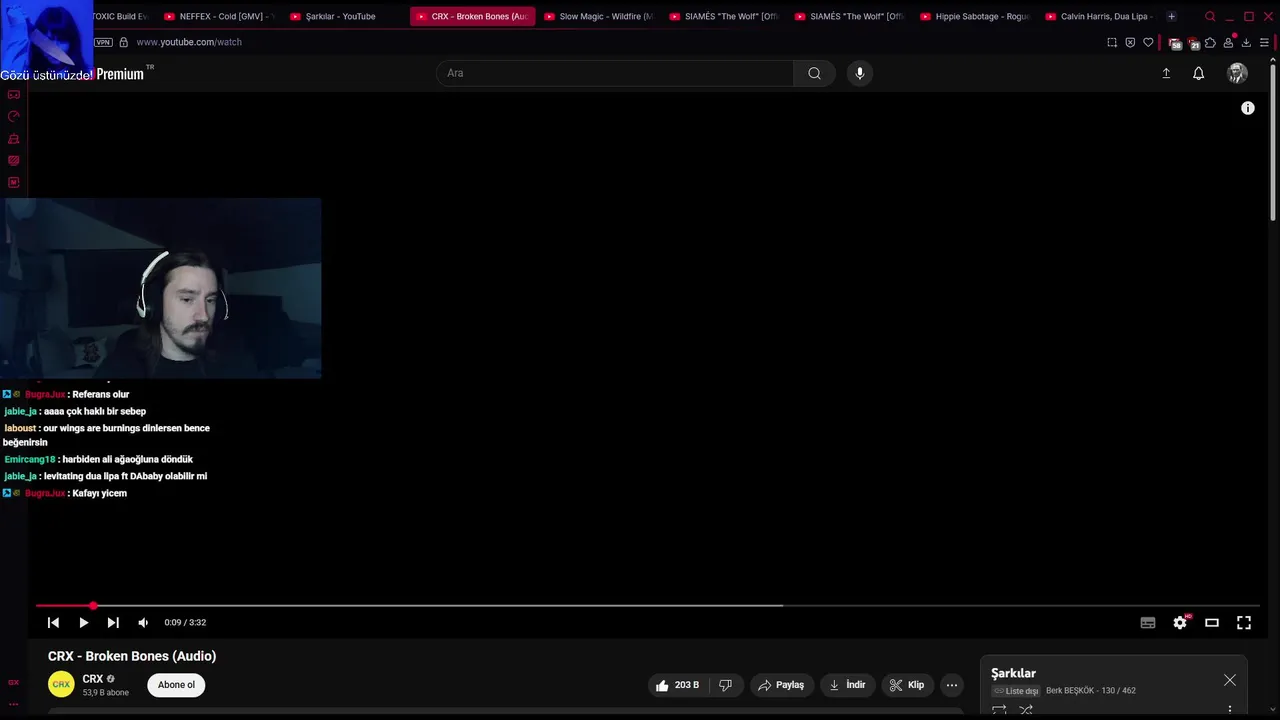Open site lock security info
The height and width of the screenshot is (720, 1280).
pyautogui.click(x=124, y=42)
